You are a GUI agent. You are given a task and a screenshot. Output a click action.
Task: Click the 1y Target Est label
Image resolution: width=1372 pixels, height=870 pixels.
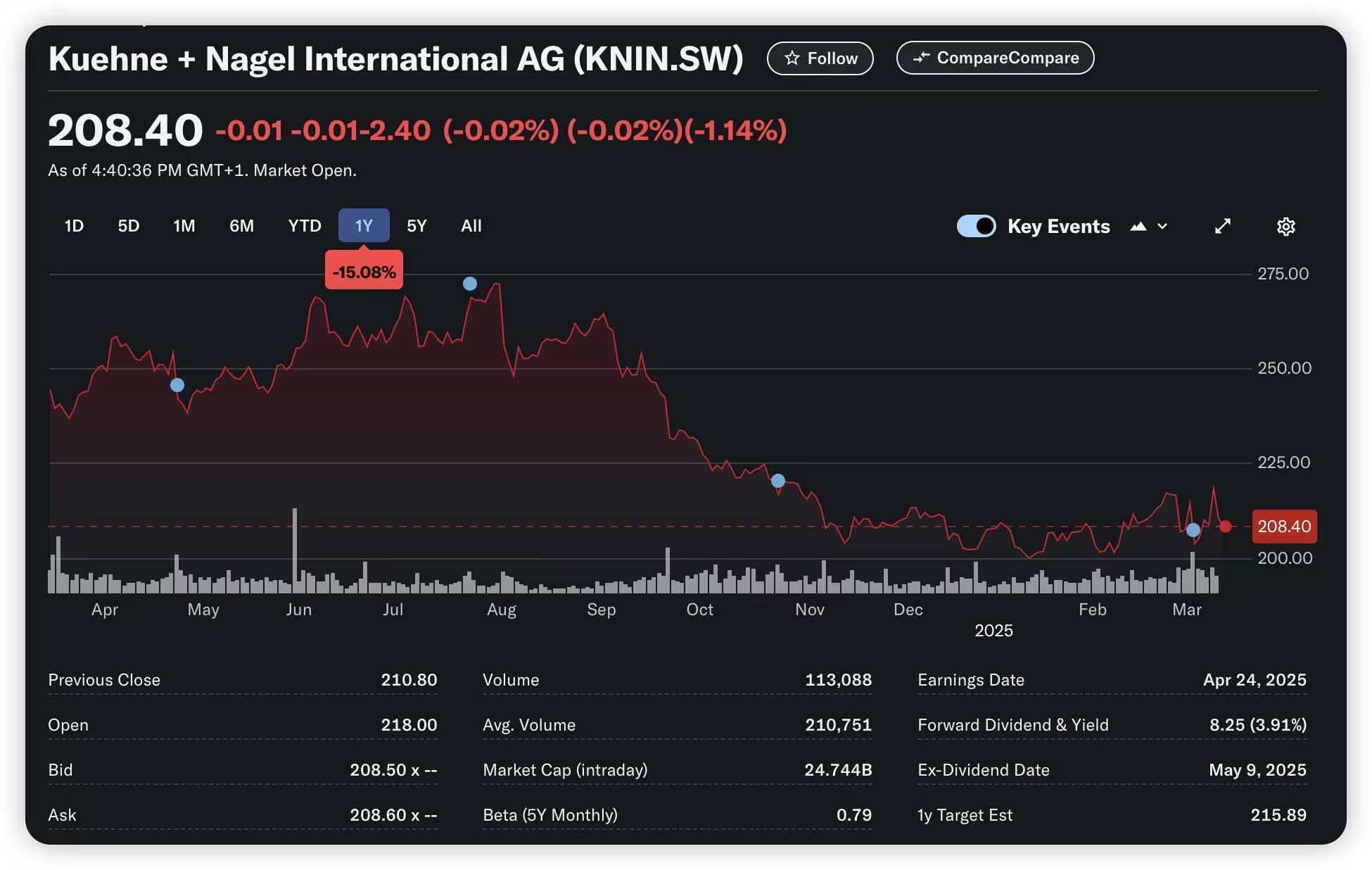pos(965,815)
